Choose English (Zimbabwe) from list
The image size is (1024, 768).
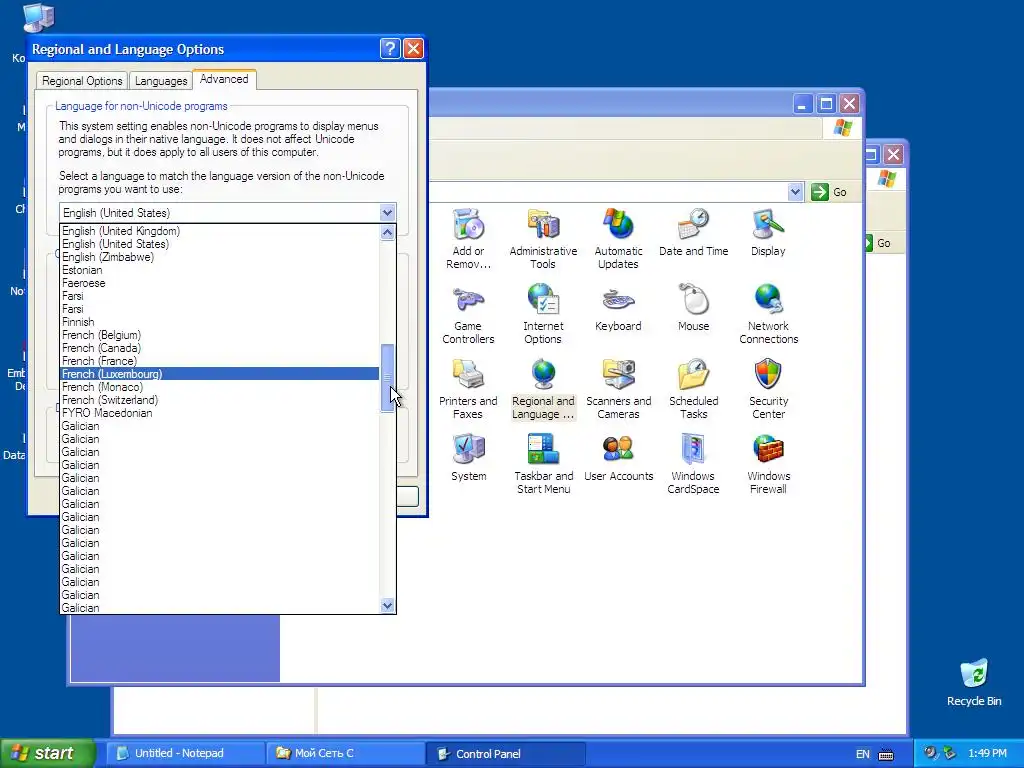click(x=219, y=257)
